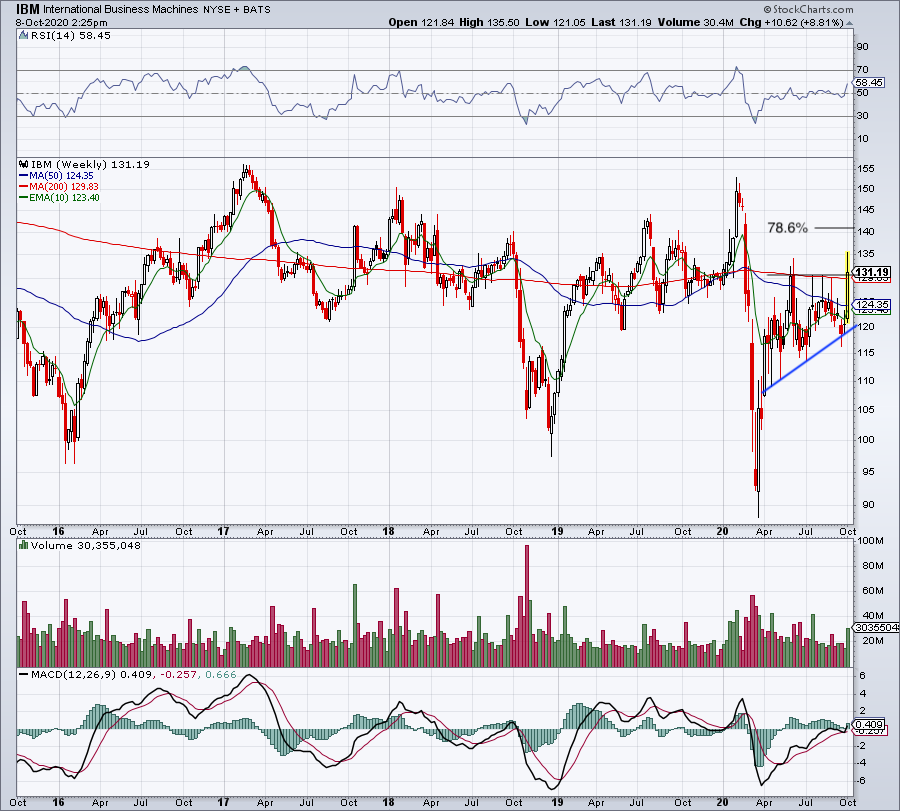Screen dimensions: 900x811
Task: Click the IBM ticker symbol in the header
Action: [x=28, y=9]
